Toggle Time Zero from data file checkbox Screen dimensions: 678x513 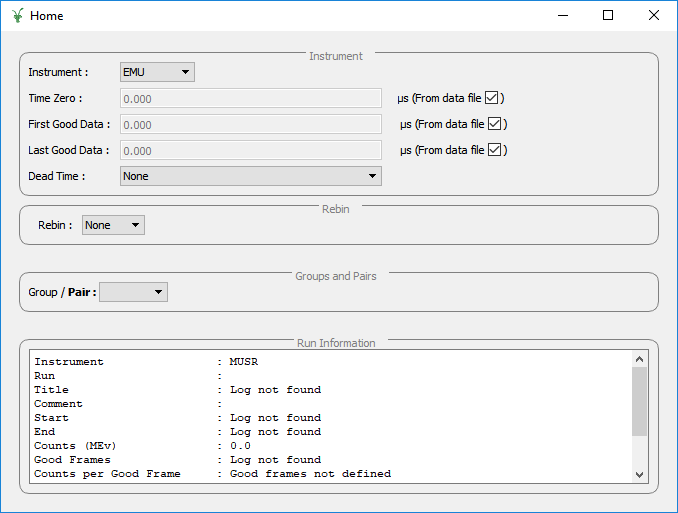pyautogui.click(x=491, y=98)
